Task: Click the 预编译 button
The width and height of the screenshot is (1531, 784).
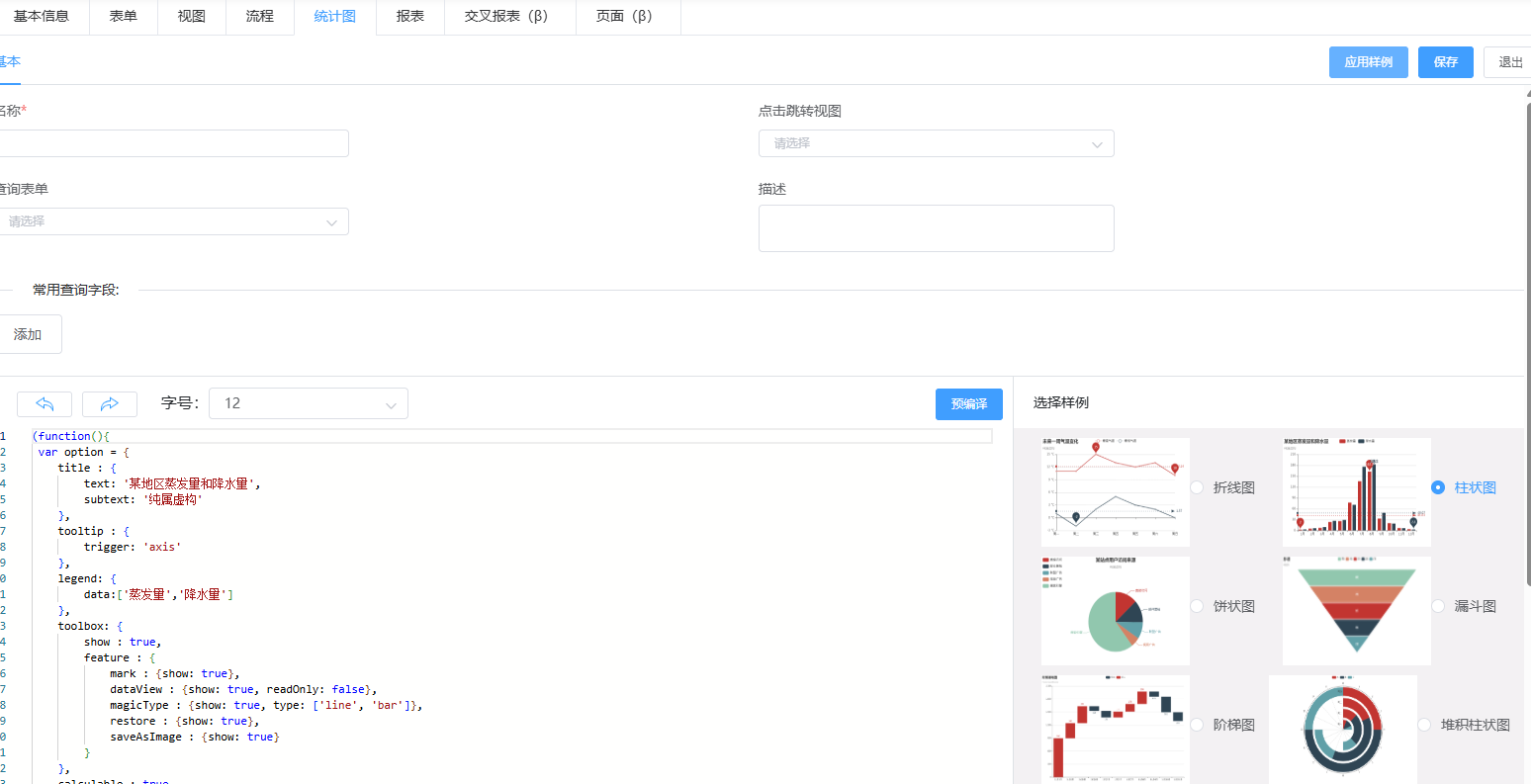Action: tap(969, 403)
